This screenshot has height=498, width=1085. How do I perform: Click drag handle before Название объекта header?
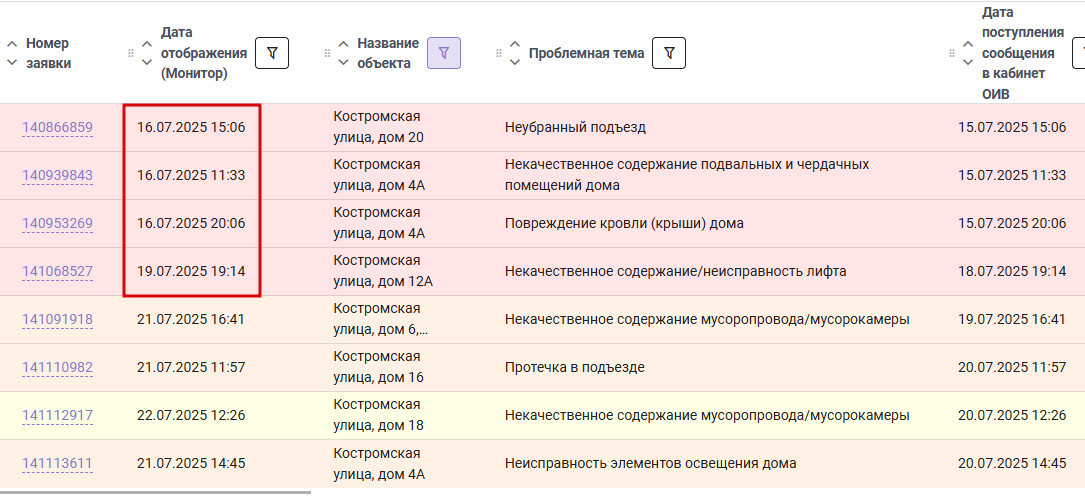[327, 53]
